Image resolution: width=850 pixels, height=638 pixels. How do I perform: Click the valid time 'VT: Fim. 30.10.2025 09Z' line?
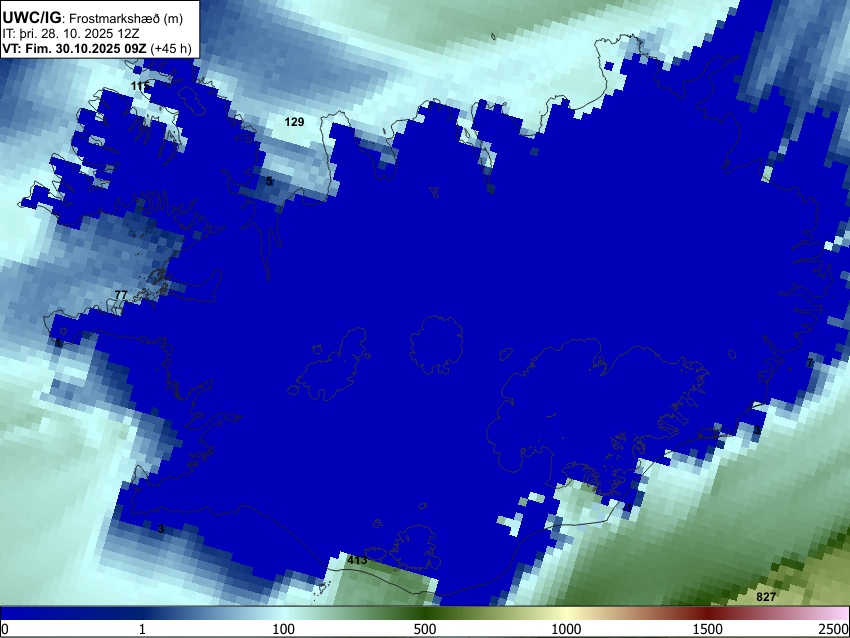97,48
